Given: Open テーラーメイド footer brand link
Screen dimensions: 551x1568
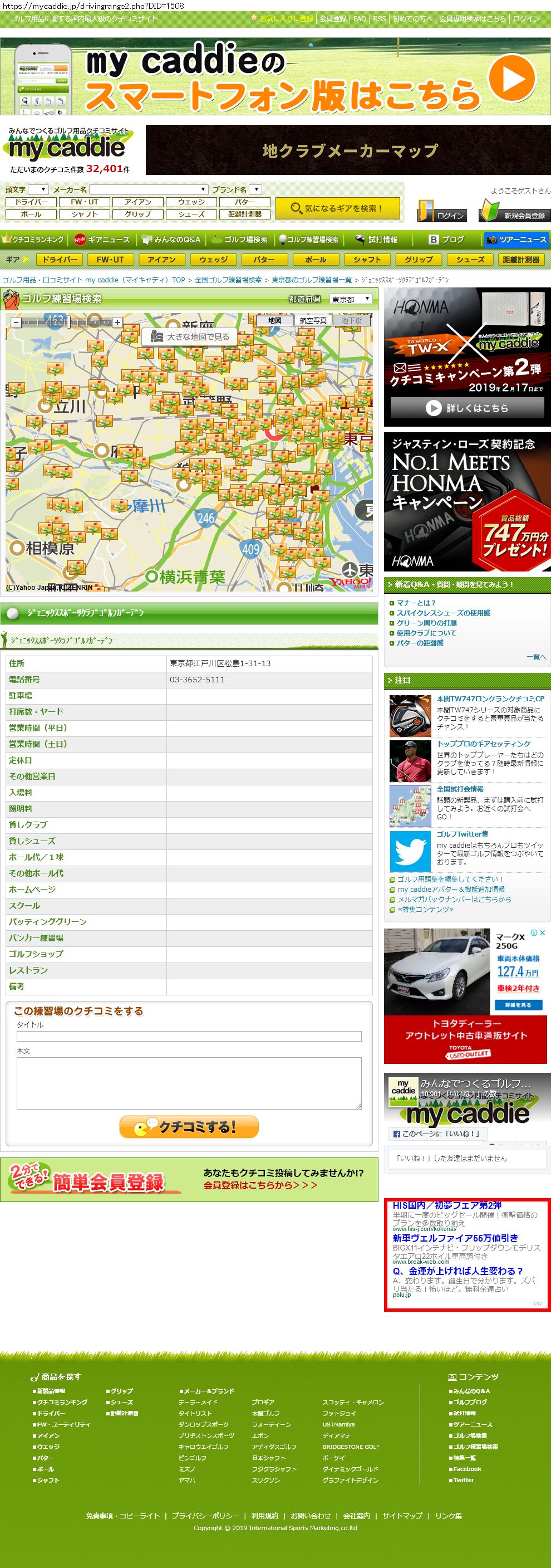Looking at the screenshot, I should point(198,1403).
